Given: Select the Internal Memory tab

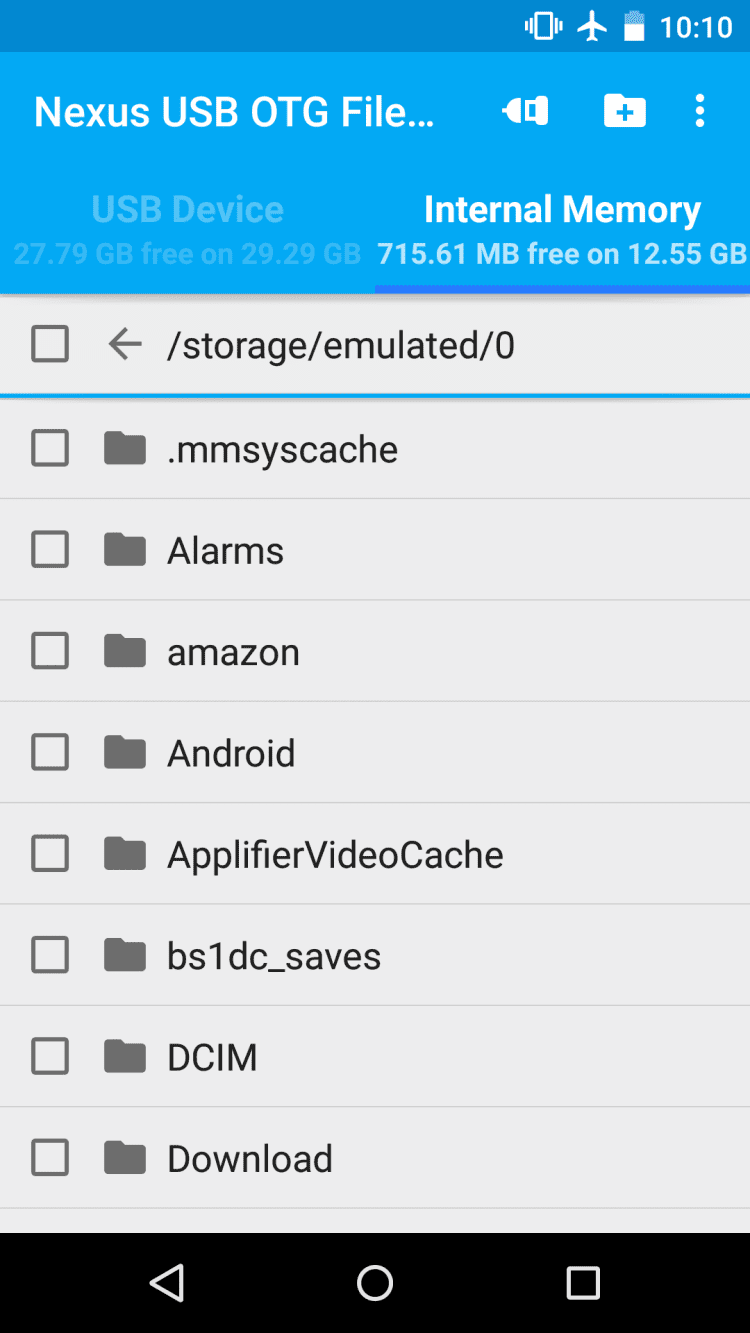Looking at the screenshot, I should [562, 229].
